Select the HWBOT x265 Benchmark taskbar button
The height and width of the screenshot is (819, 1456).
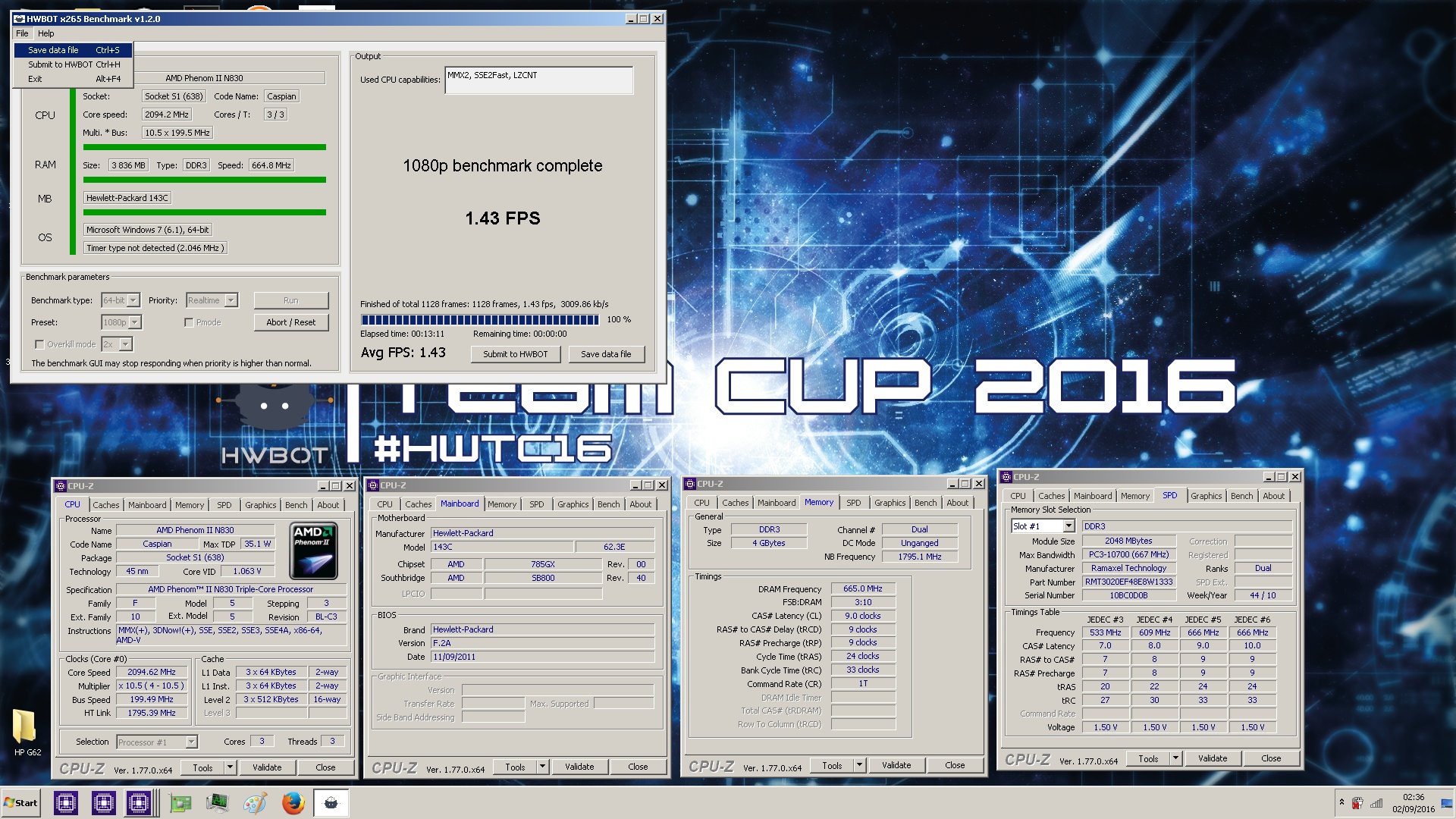(x=331, y=802)
